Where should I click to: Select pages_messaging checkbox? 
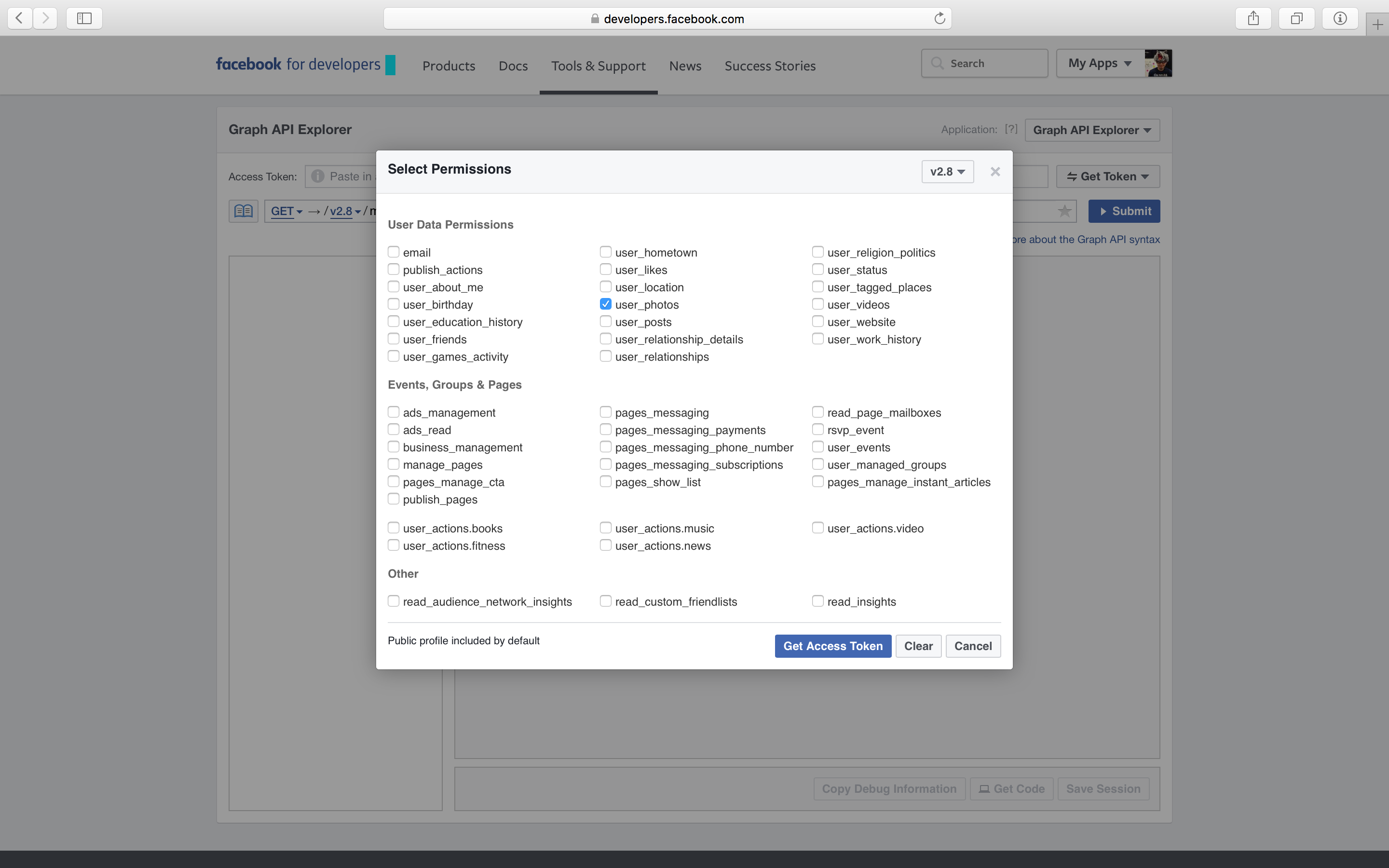pyautogui.click(x=606, y=412)
